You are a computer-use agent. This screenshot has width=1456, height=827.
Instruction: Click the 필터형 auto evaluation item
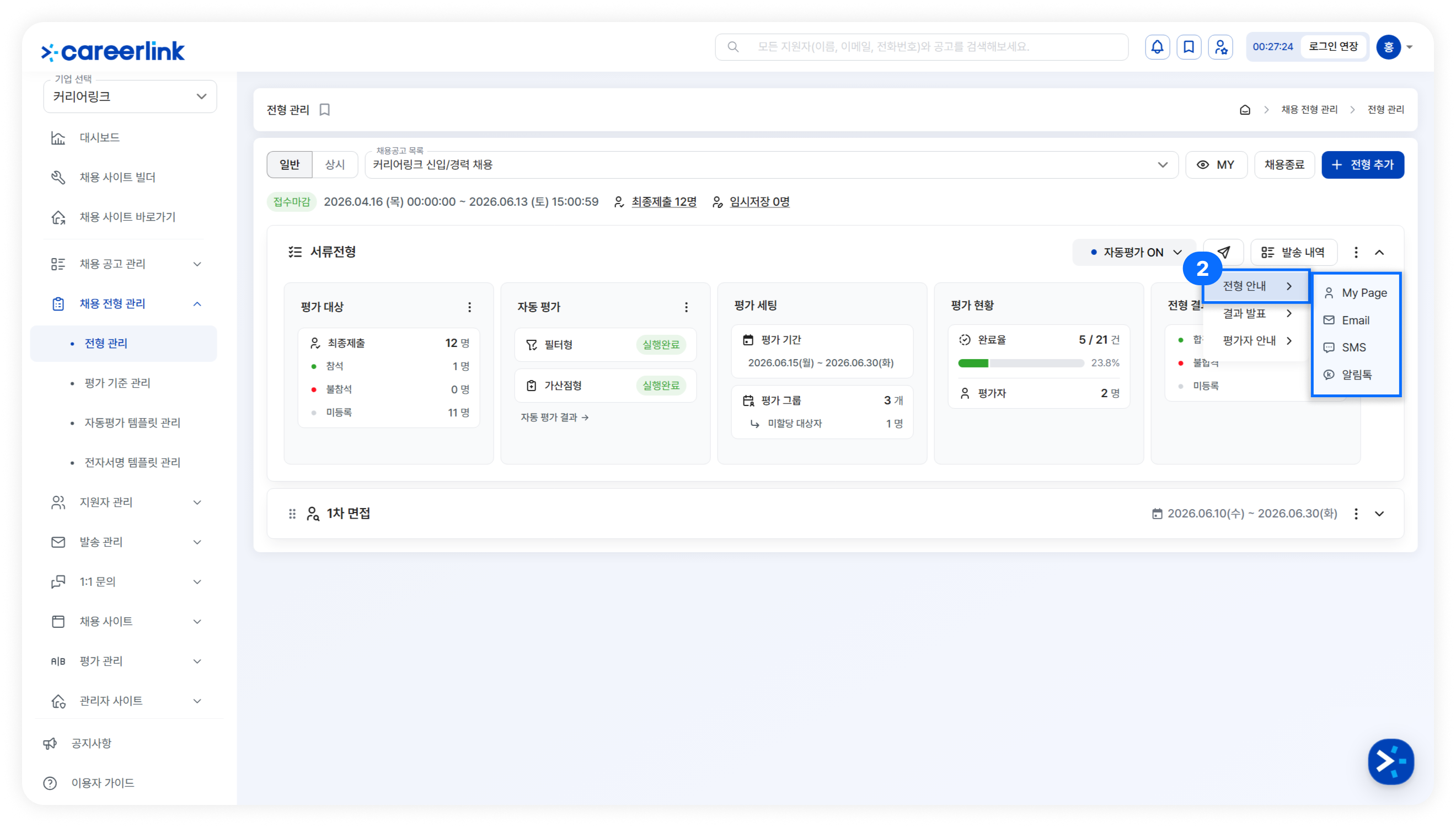coord(605,345)
